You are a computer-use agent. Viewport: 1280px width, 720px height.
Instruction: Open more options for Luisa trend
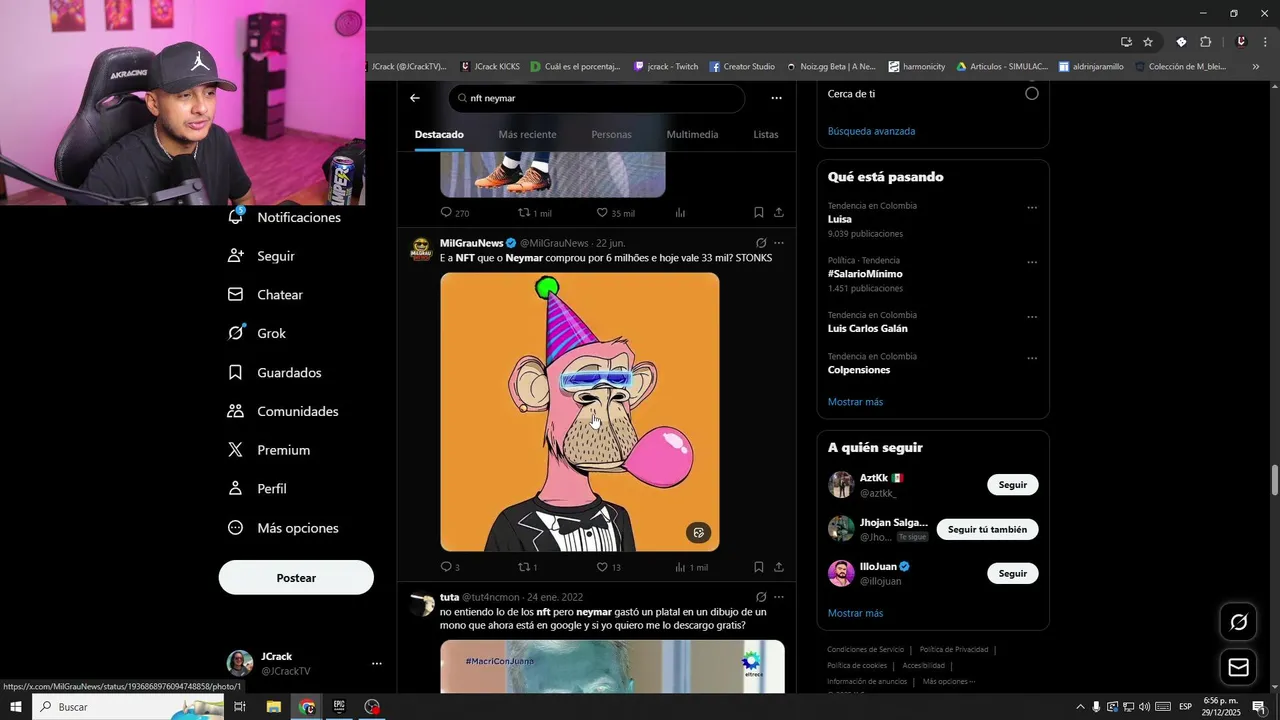(x=1032, y=208)
